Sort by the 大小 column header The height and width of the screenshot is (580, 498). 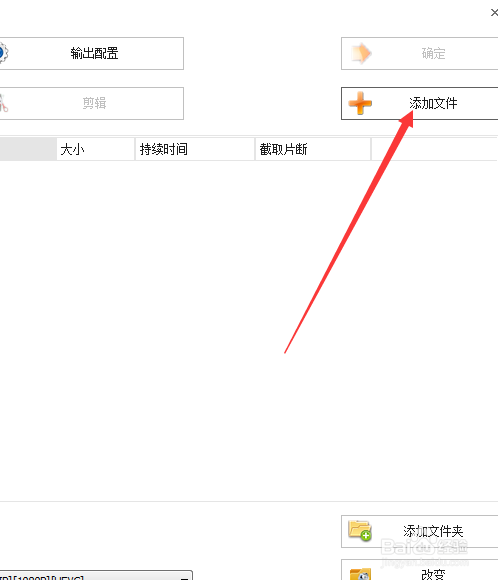coord(95,149)
